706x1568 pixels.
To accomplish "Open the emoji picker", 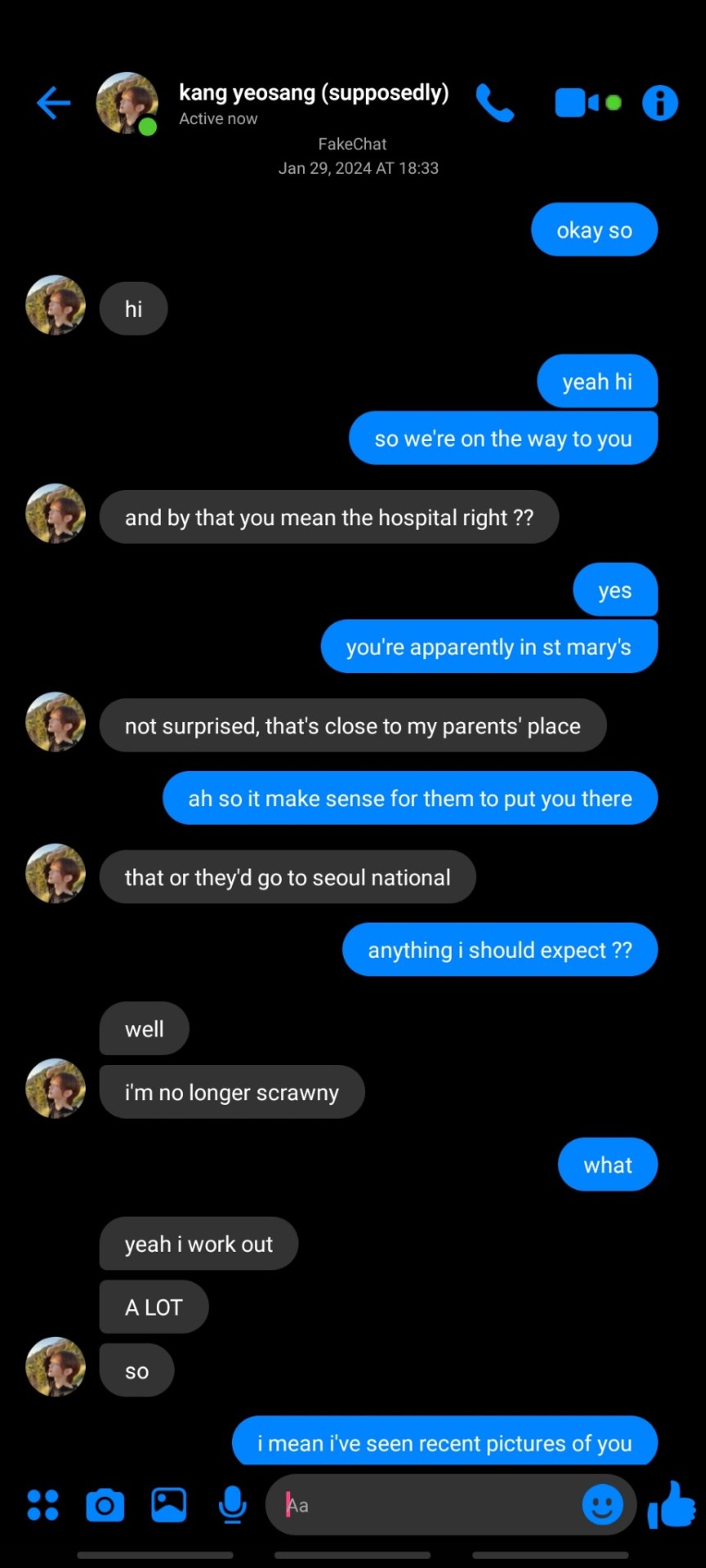I will tap(602, 1504).
